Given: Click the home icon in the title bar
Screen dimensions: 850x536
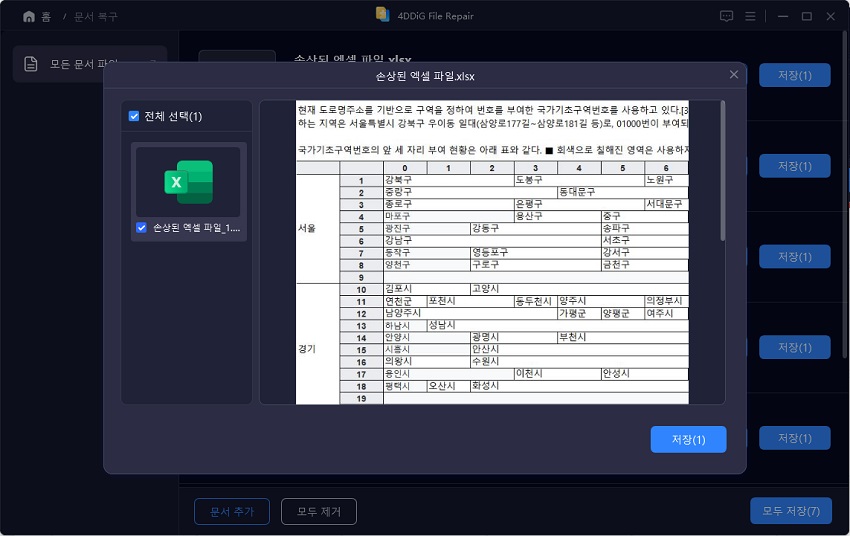Looking at the screenshot, I should pos(29,16).
